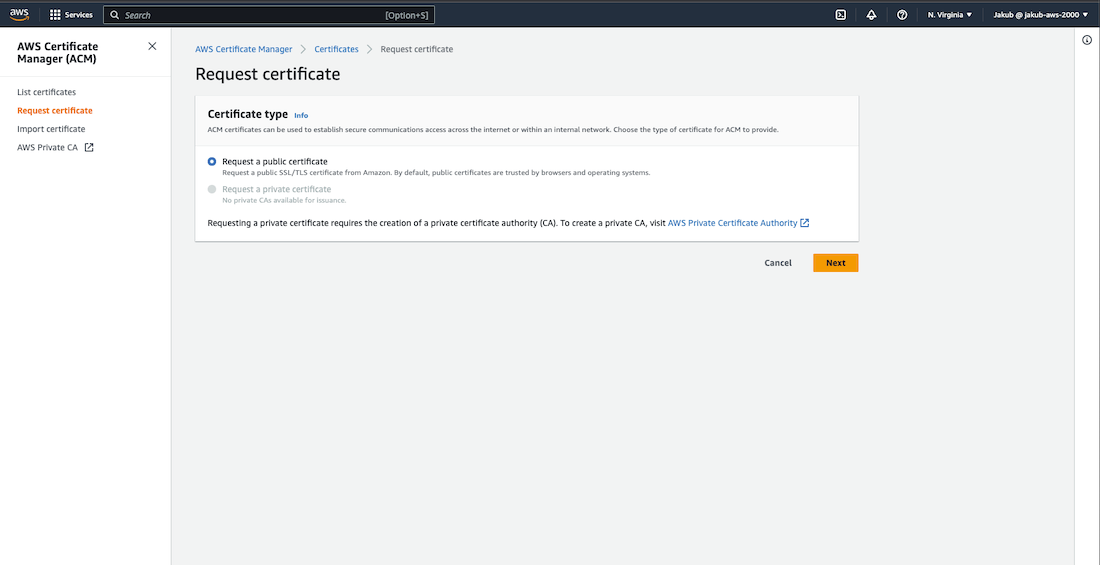The width and height of the screenshot is (1100, 565).
Task: Expand the N. Virginia region dropdown
Action: tap(949, 15)
